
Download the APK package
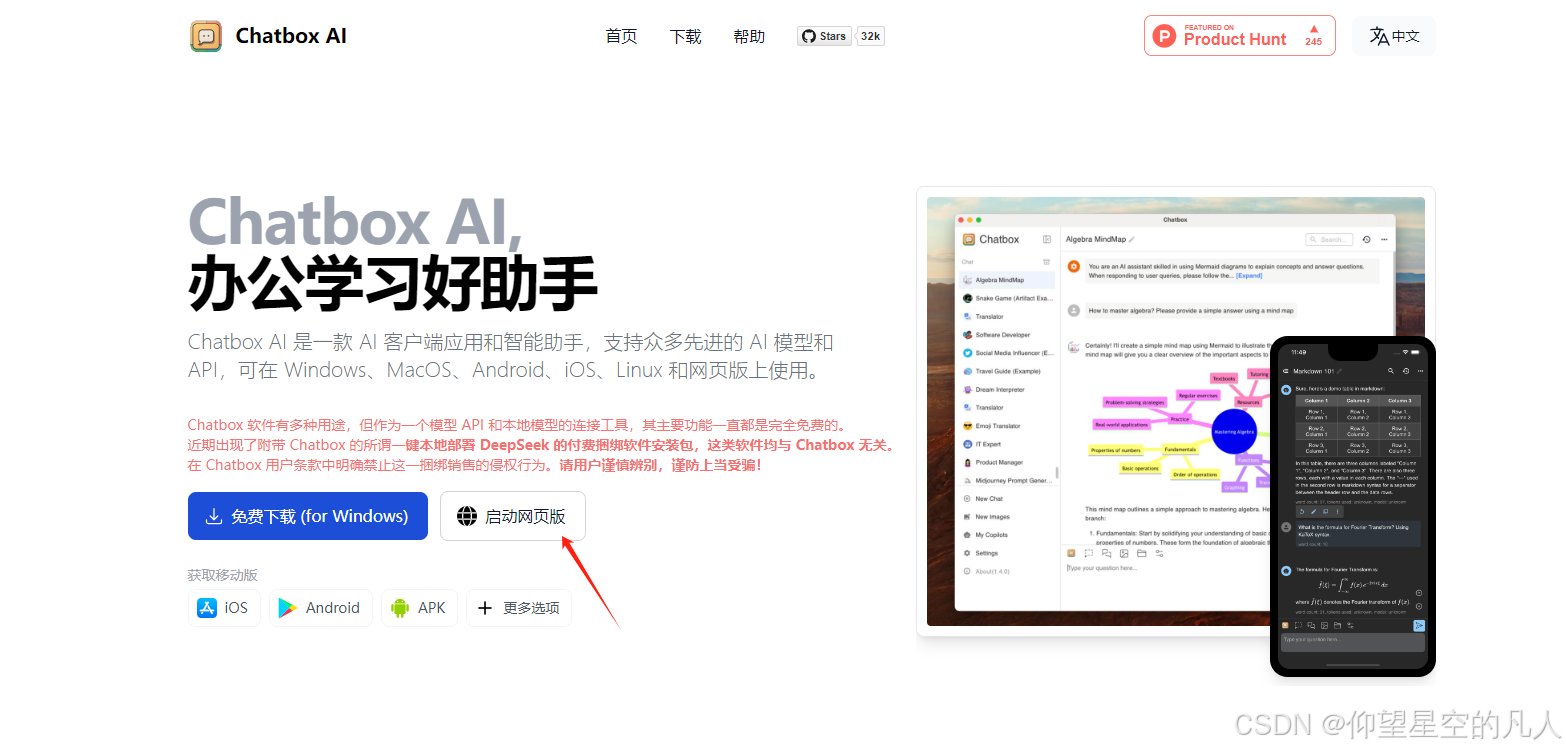click(x=419, y=608)
